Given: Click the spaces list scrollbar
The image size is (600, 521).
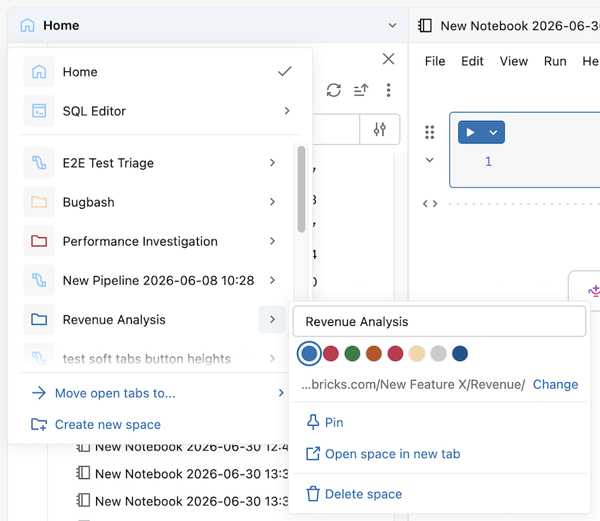Looking at the screenshot, I should pyautogui.click(x=302, y=189).
